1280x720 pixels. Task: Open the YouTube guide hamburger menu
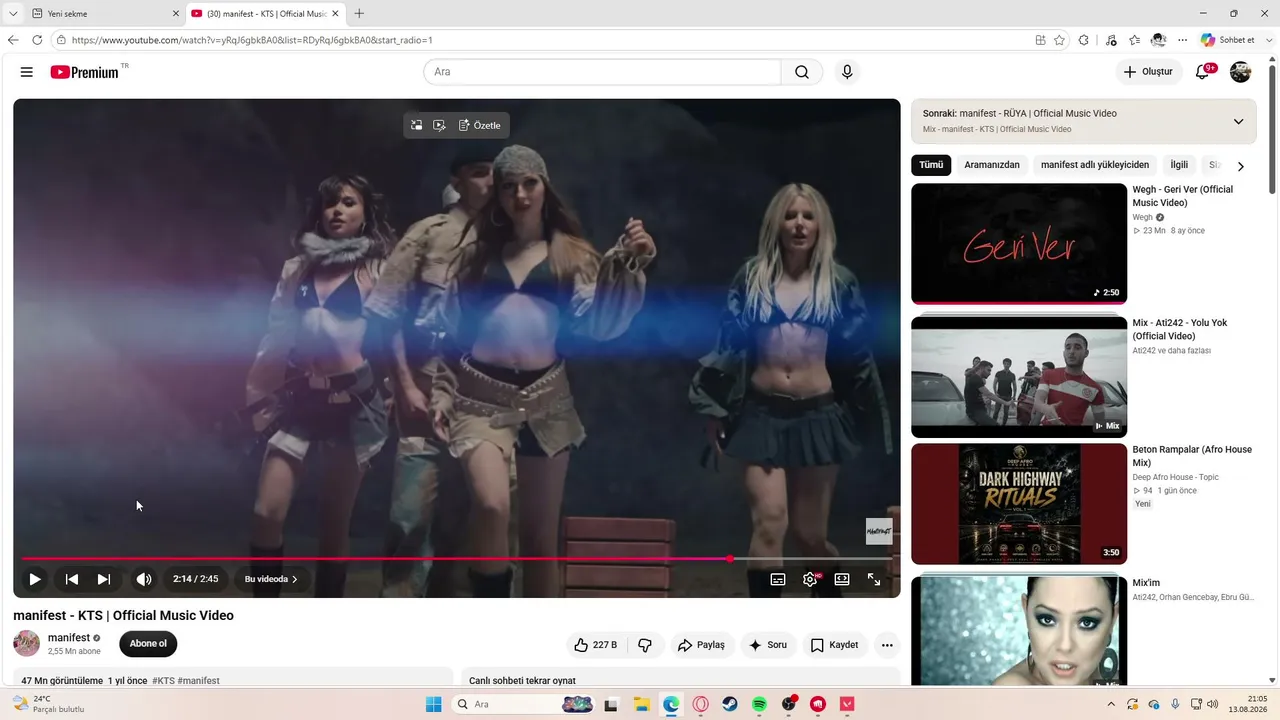[27, 72]
